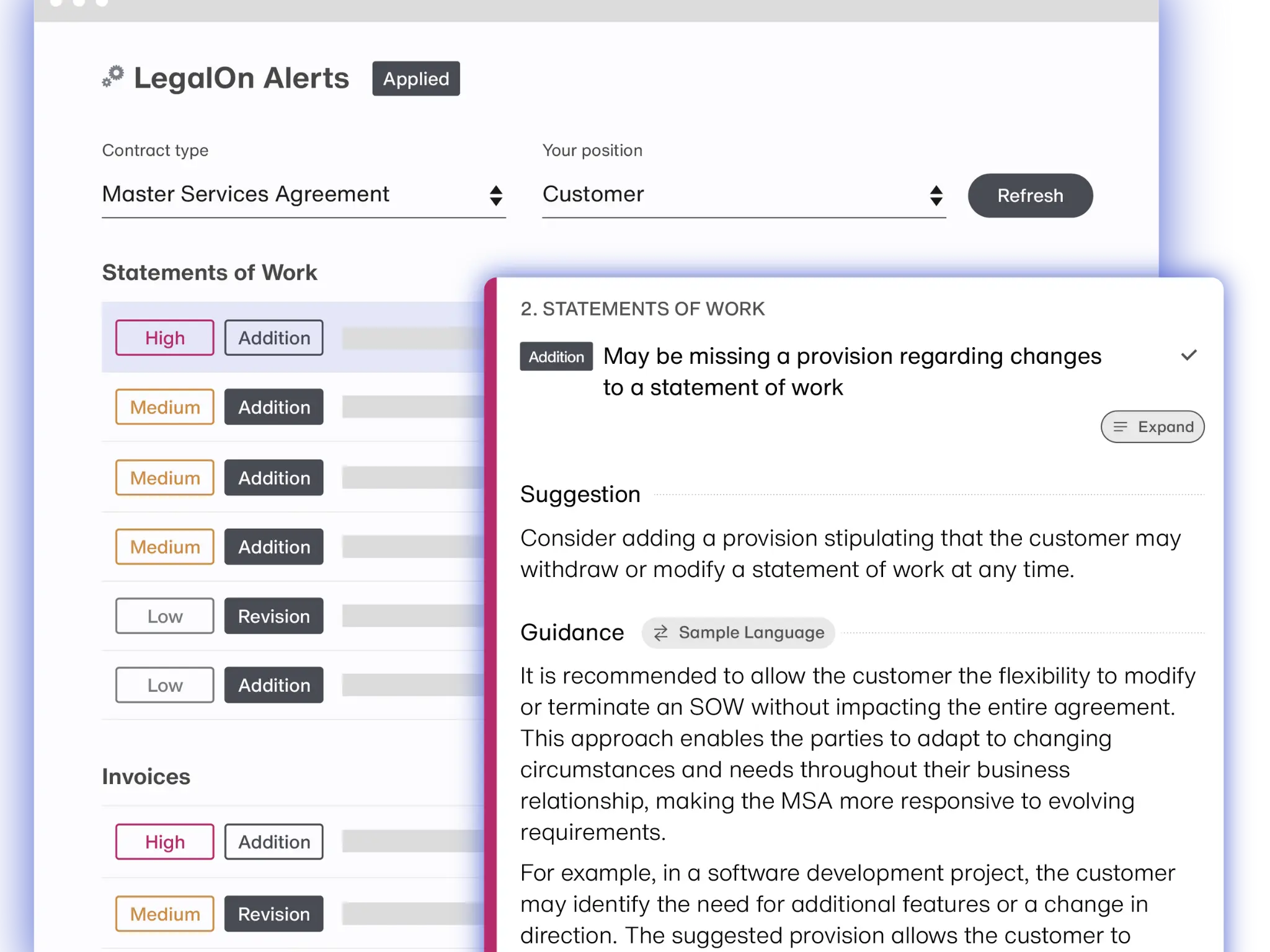Click the Your position sort arrows

936,195
